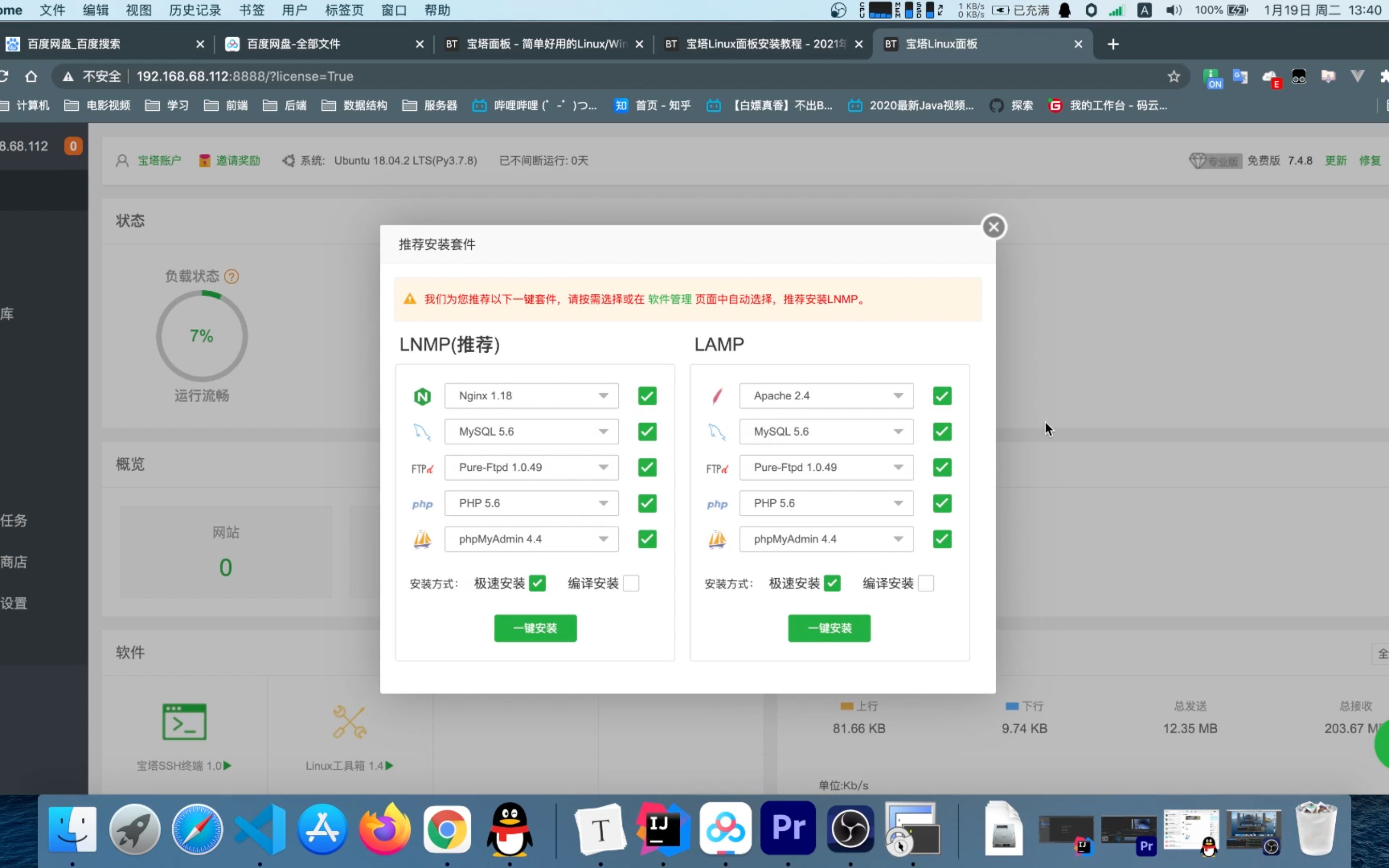Toggle LNMP 极速安装 checkbox
The height and width of the screenshot is (868, 1389).
(x=537, y=583)
